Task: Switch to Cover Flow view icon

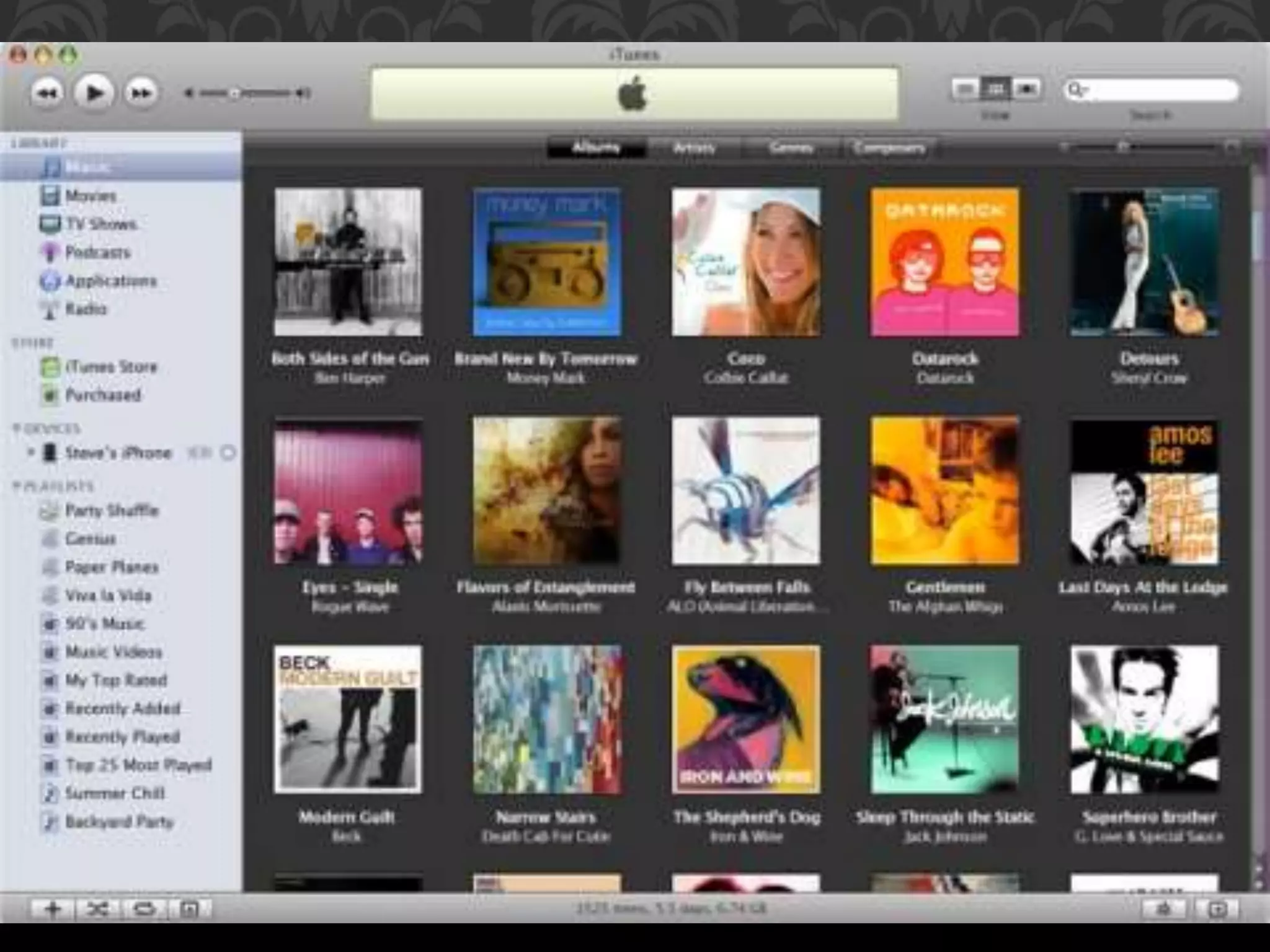Action: (x=1026, y=89)
